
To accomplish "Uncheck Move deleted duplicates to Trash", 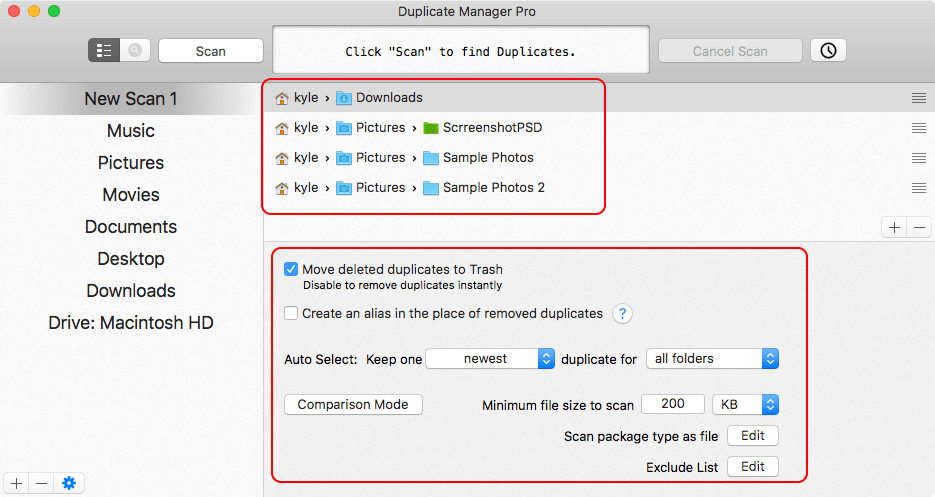I will [x=291, y=269].
